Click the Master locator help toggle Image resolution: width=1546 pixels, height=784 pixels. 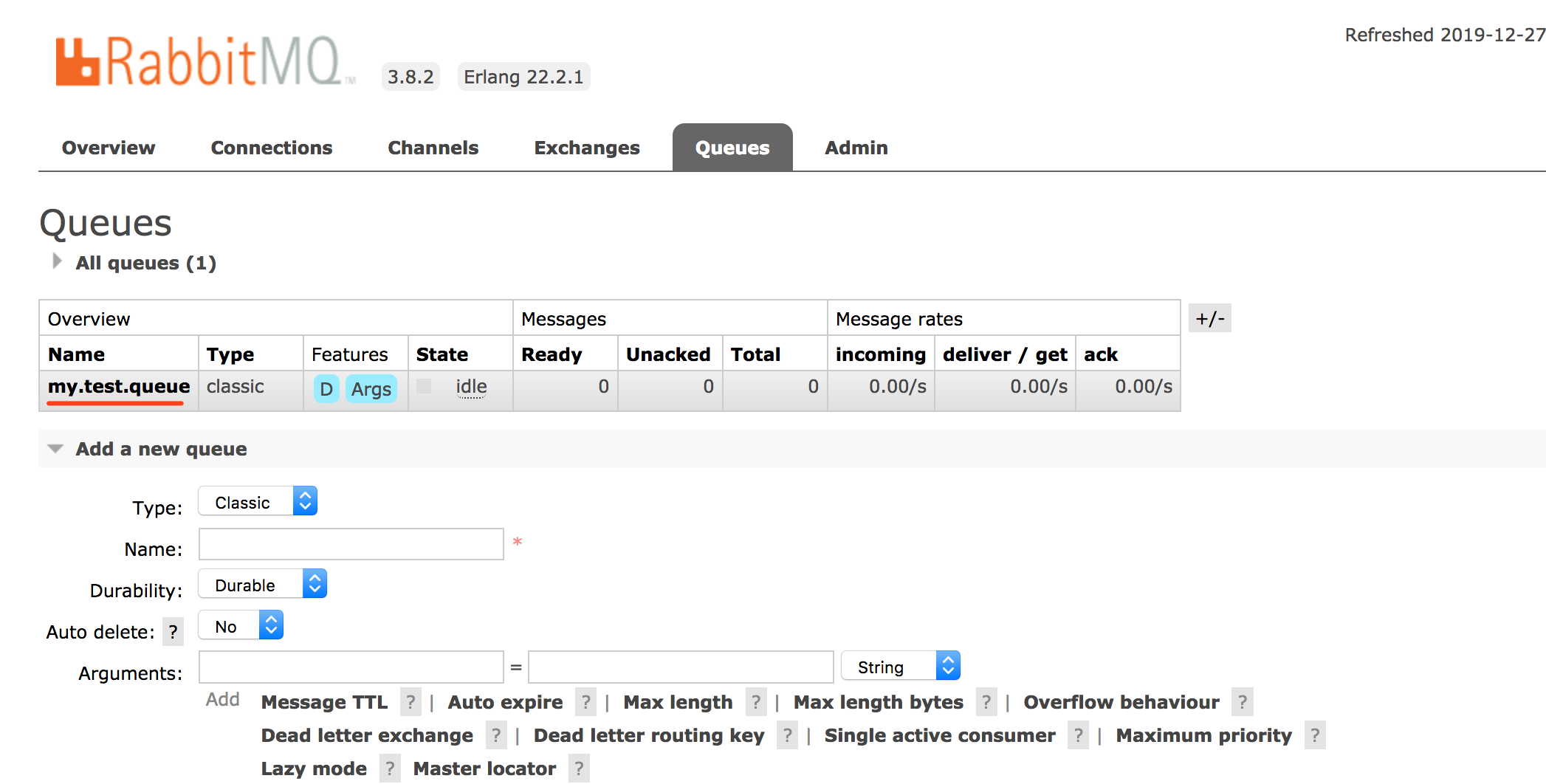578,768
